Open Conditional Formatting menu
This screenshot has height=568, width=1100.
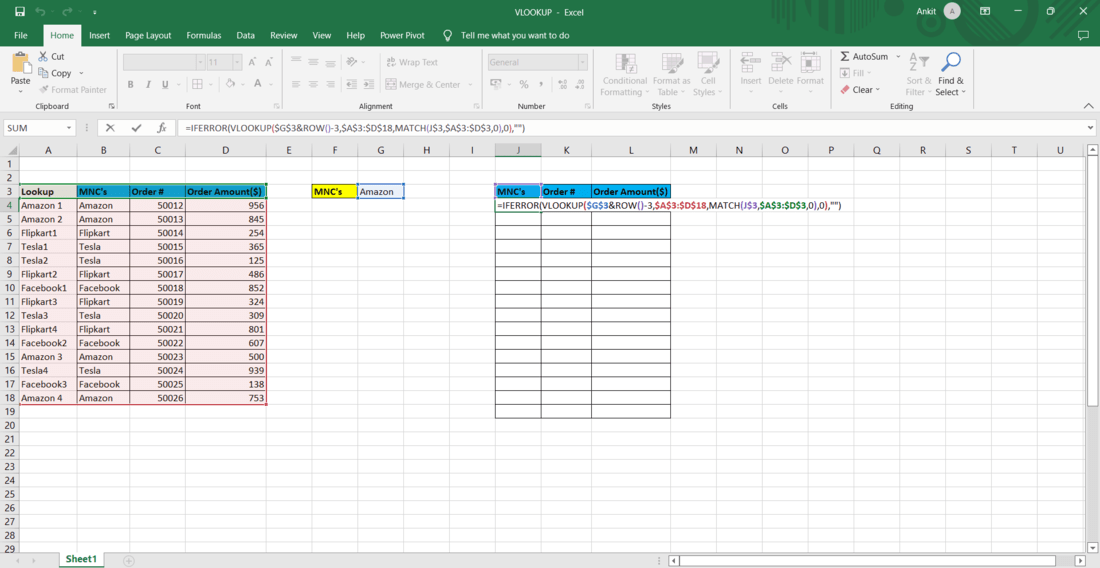click(624, 75)
